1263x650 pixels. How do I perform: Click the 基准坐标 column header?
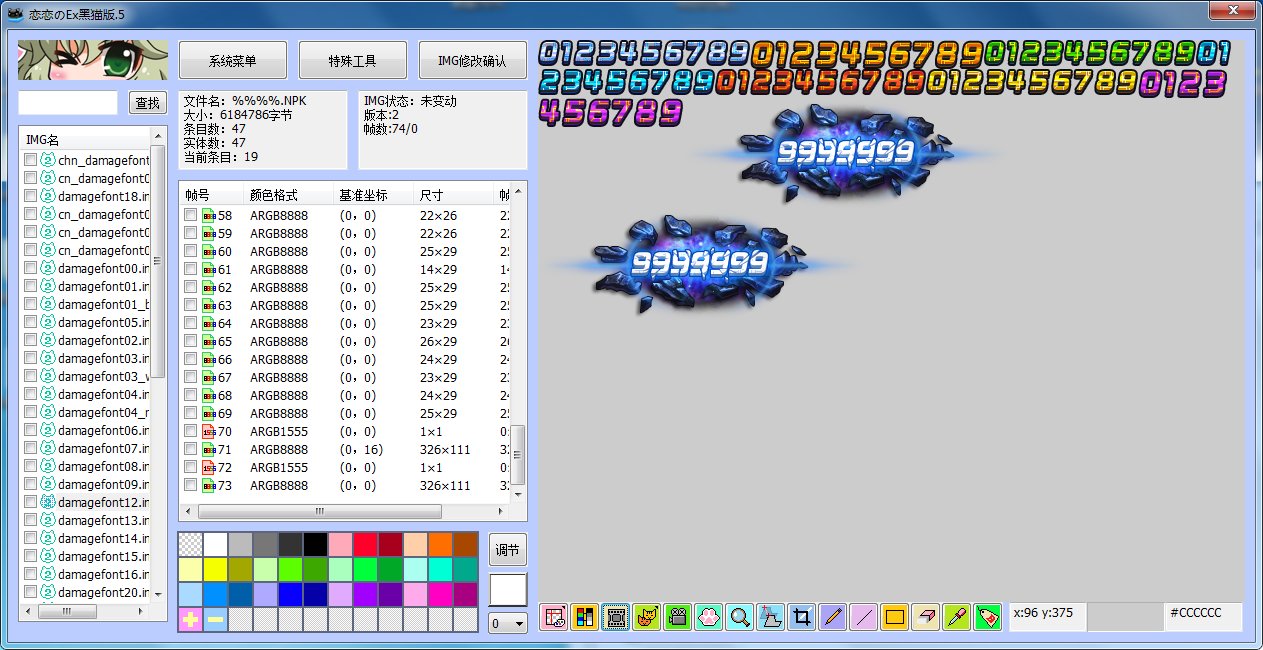tap(373, 196)
